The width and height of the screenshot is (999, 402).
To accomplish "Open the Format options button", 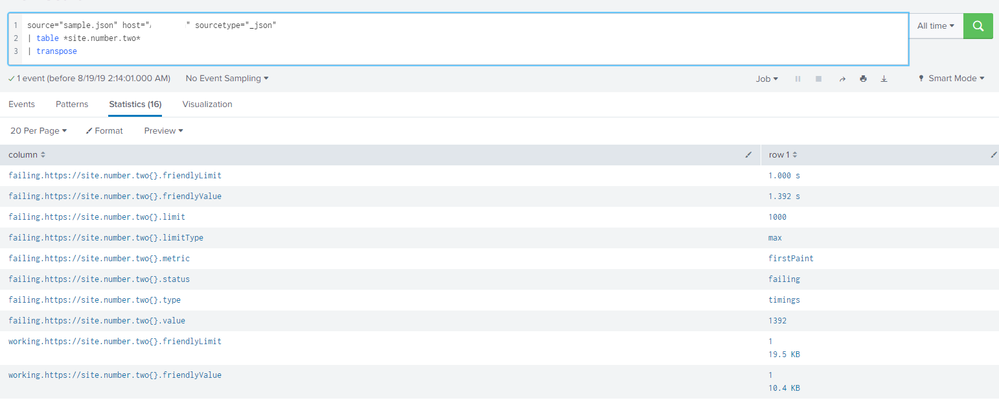I will (x=104, y=131).
